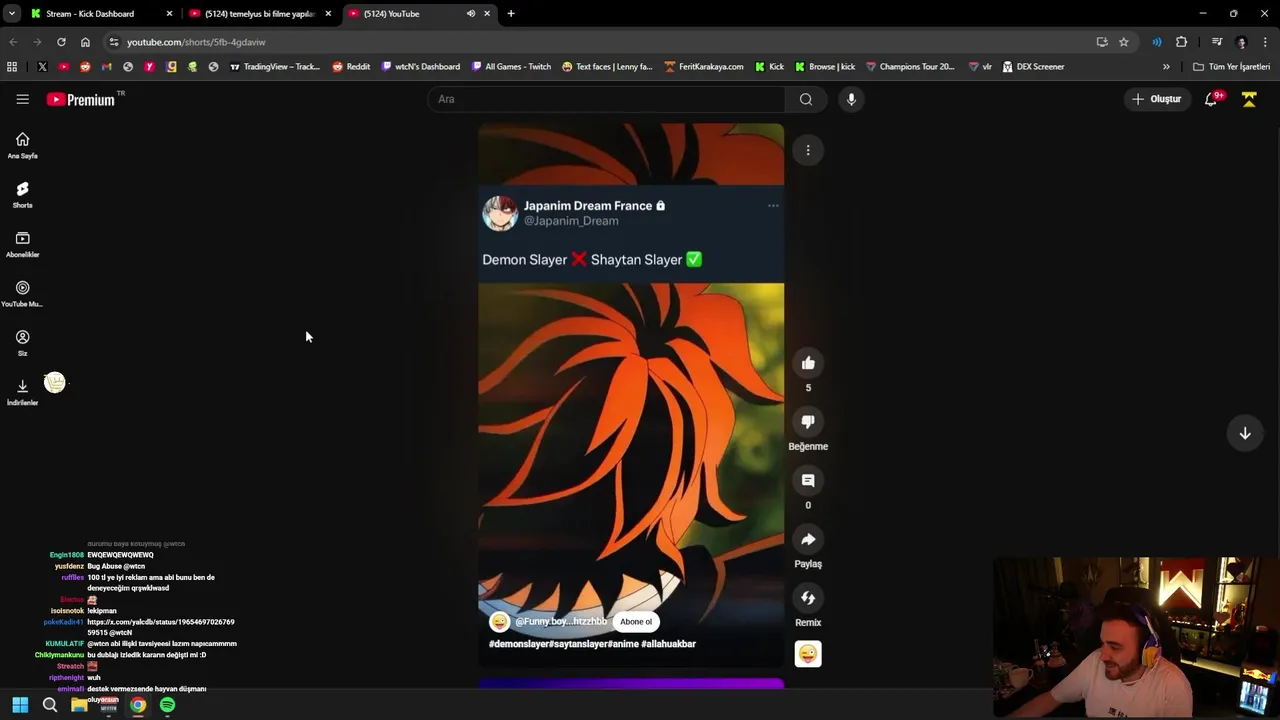Open FeritKarakaya.com bookmark
This screenshot has width=1280, height=720.
pyautogui.click(x=704, y=67)
